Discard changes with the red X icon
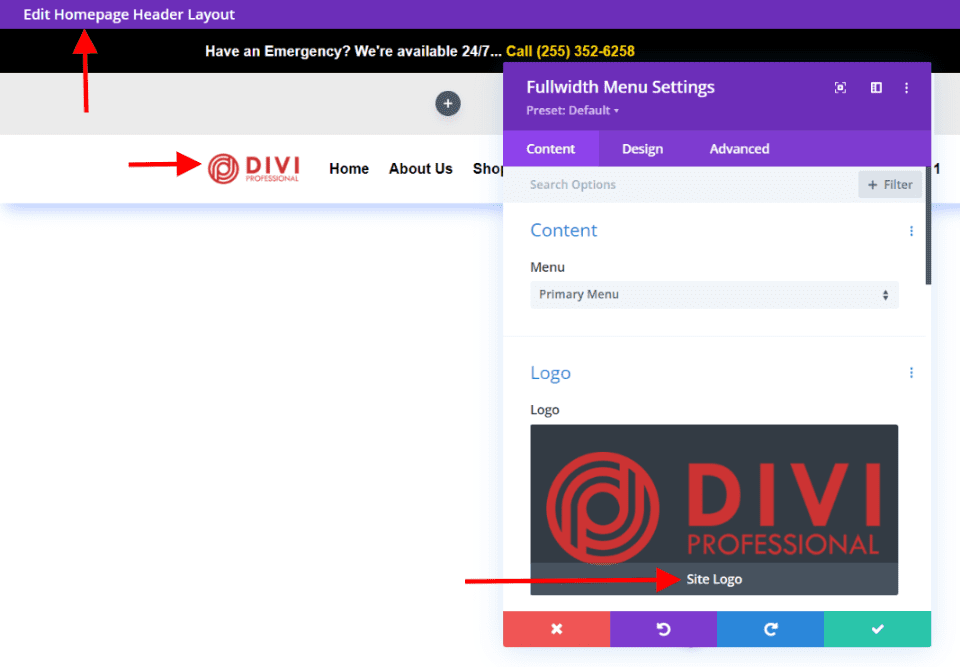 coord(556,629)
